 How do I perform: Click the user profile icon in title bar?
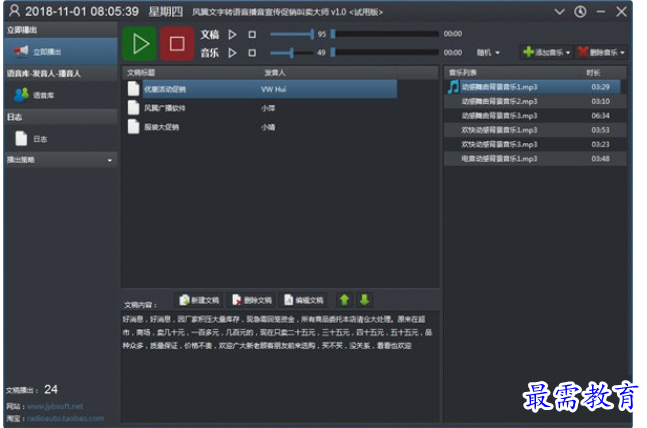[x=14, y=11]
